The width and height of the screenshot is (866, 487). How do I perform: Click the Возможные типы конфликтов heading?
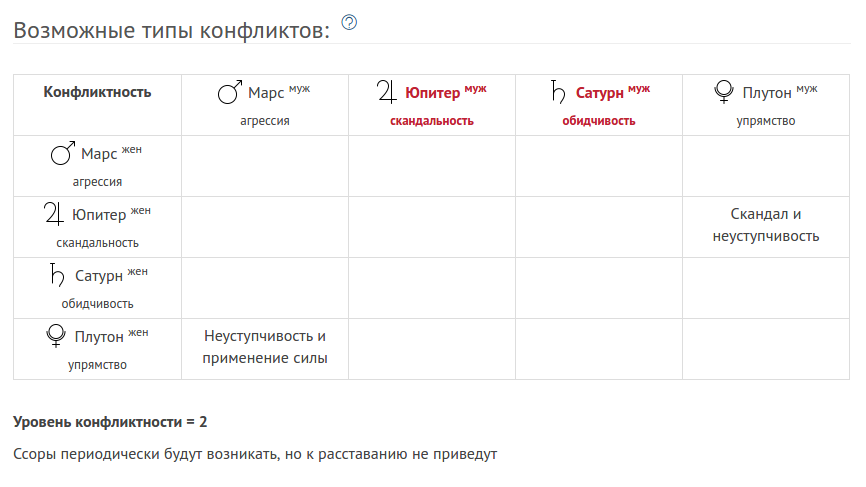point(171,30)
